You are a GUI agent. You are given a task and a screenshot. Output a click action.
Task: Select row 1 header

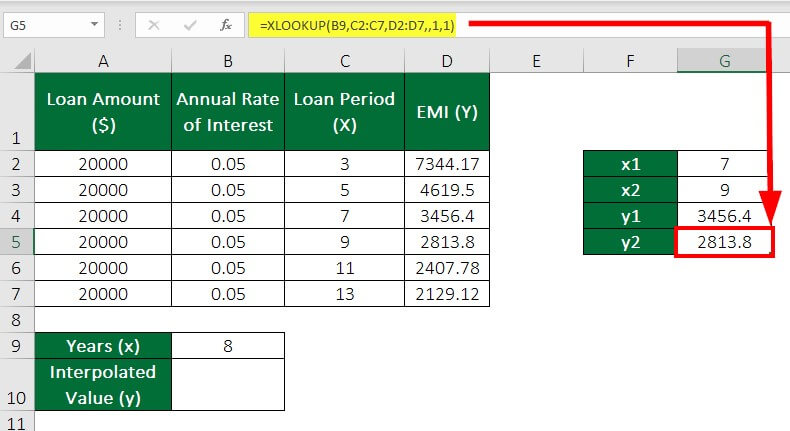(16, 111)
